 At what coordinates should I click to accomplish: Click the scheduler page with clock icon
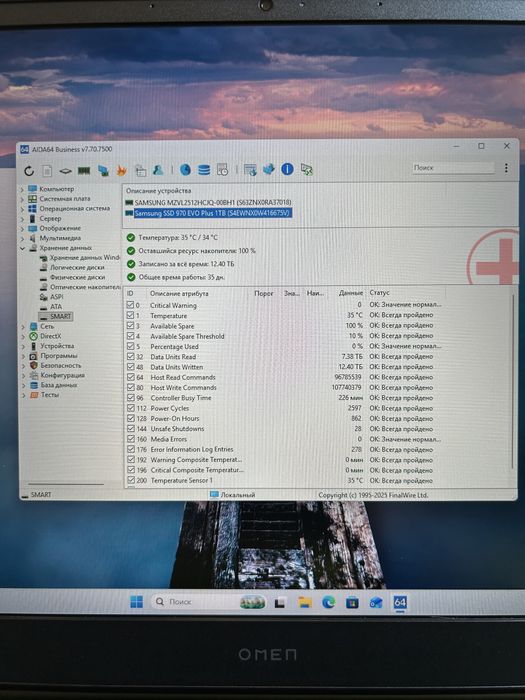[x=222, y=170]
